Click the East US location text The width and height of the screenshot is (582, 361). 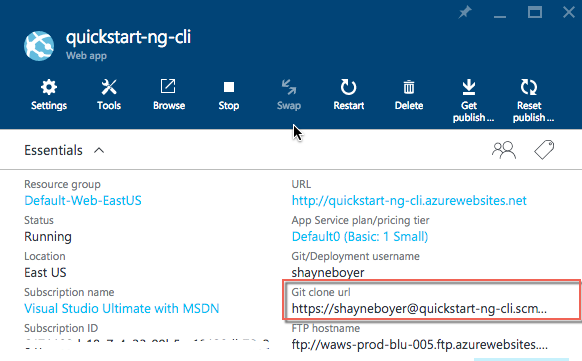click(x=45, y=273)
